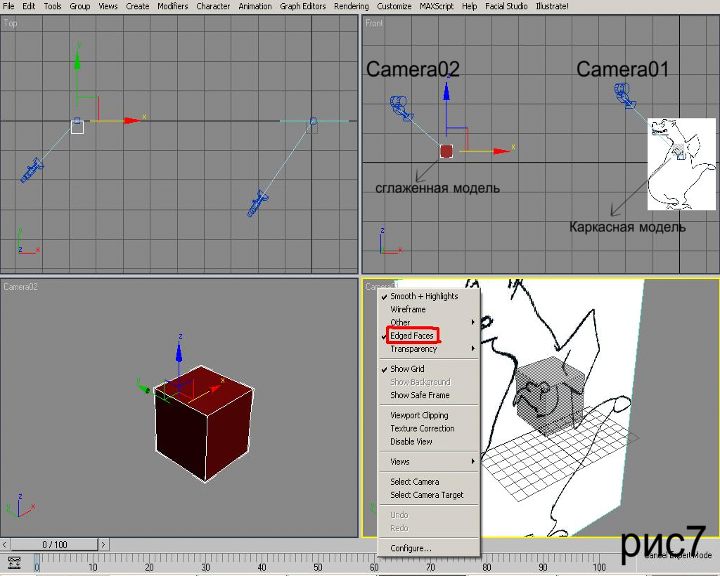The height and width of the screenshot is (576, 720).
Task: Select the Camera01 icon in Front viewport
Action: tap(626, 95)
